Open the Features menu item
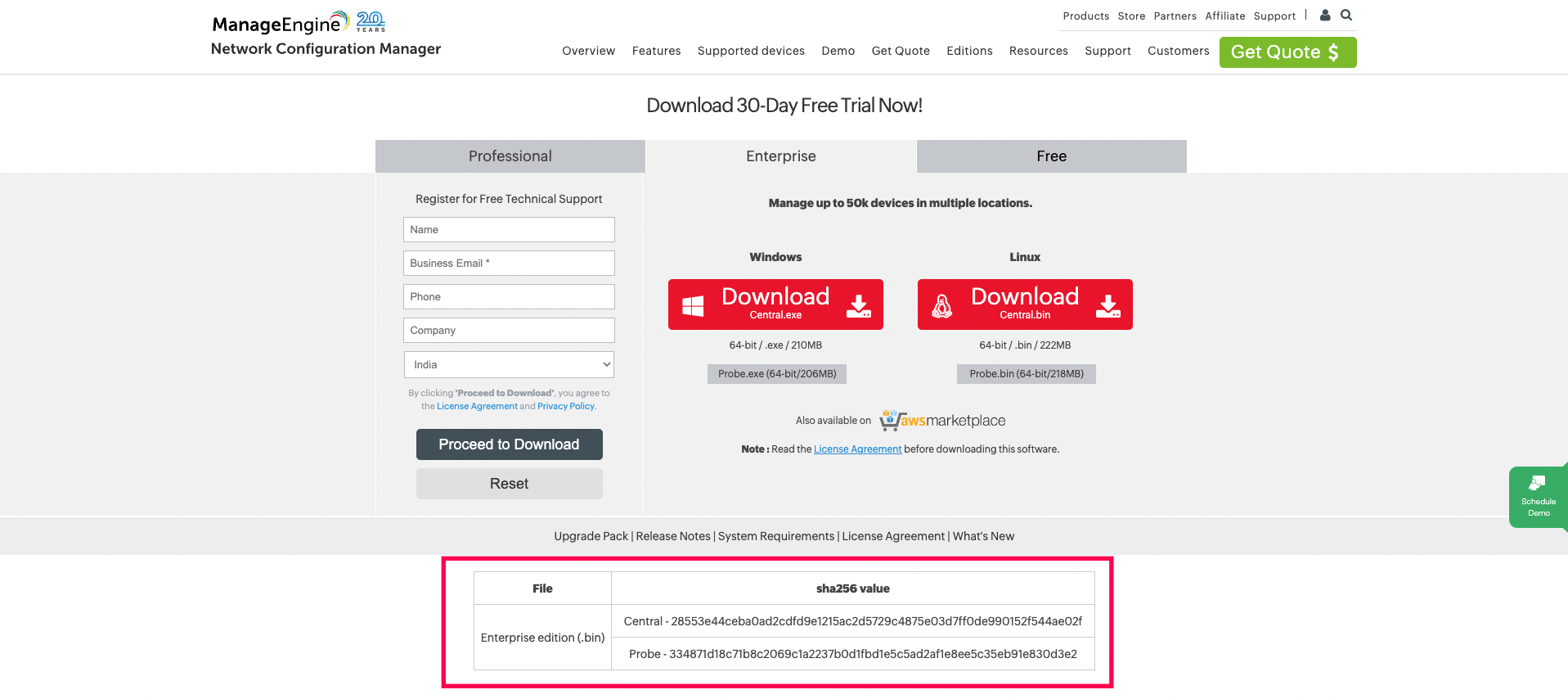 (657, 51)
